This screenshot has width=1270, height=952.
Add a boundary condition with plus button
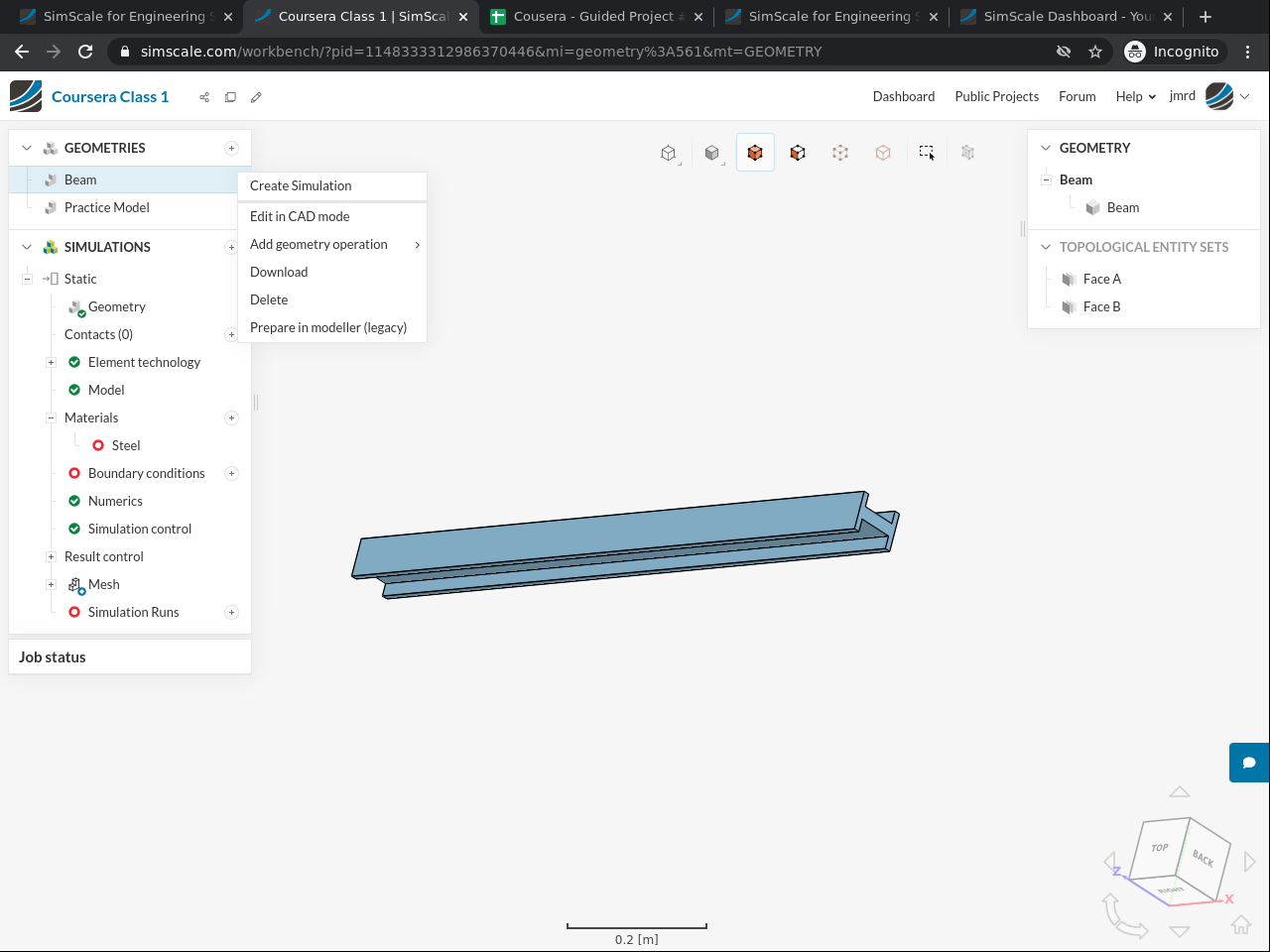tap(231, 474)
